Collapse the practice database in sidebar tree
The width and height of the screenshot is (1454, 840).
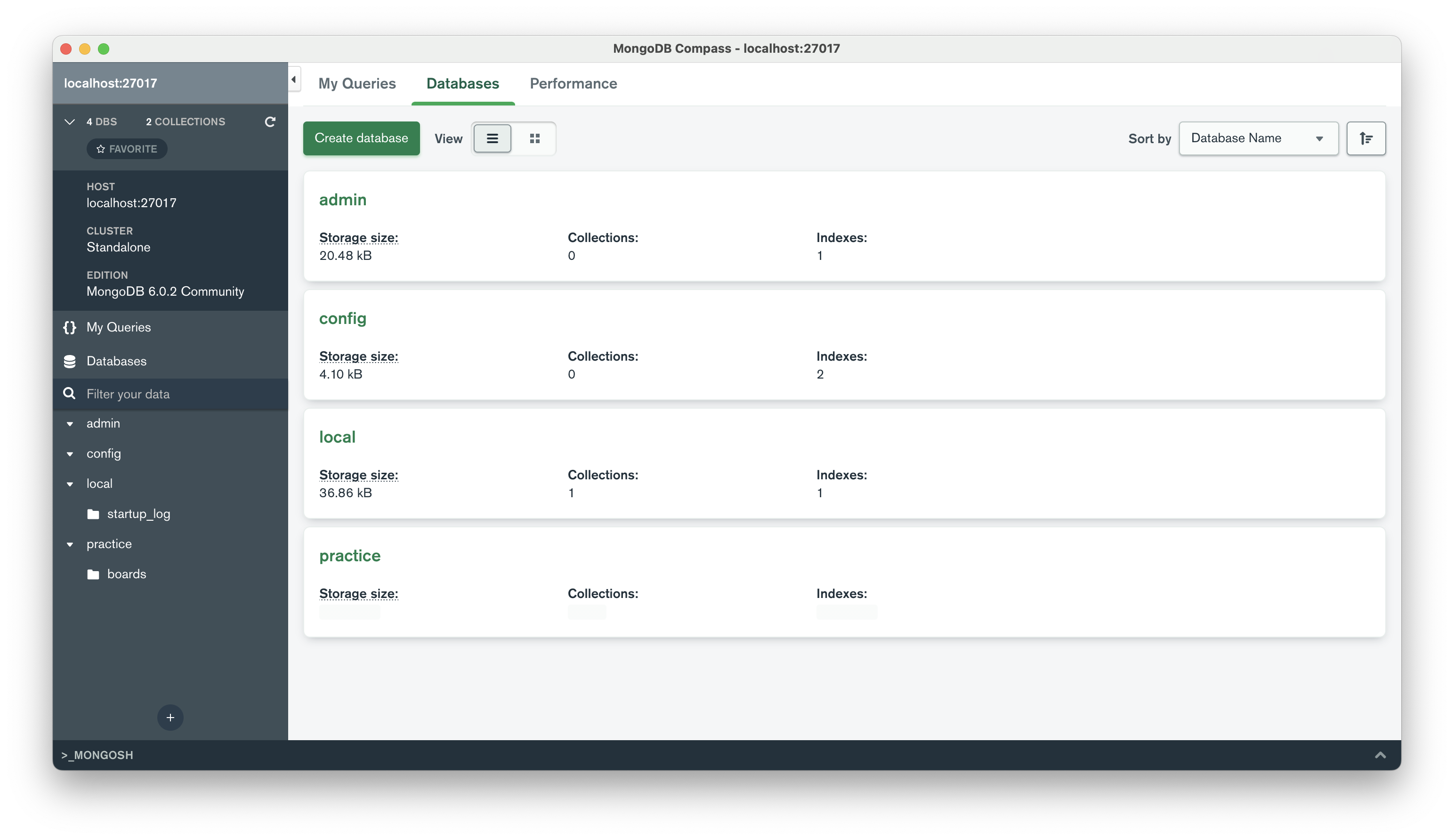click(x=70, y=544)
